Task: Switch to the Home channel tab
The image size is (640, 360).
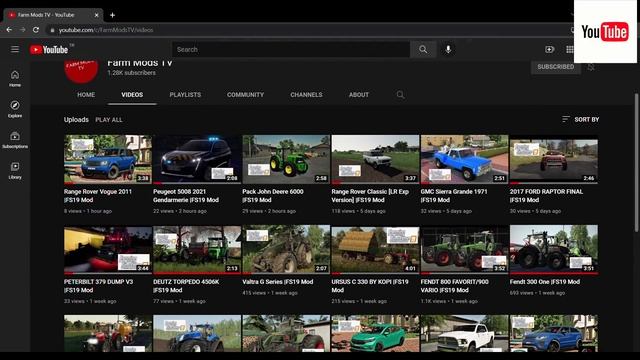Action: tap(86, 95)
